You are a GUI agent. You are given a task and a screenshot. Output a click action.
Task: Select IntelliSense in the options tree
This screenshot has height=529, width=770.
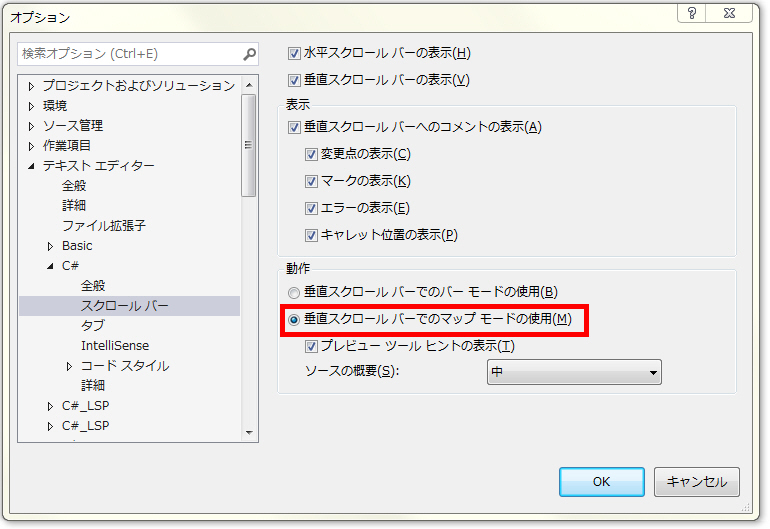pyautogui.click(x=114, y=346)
